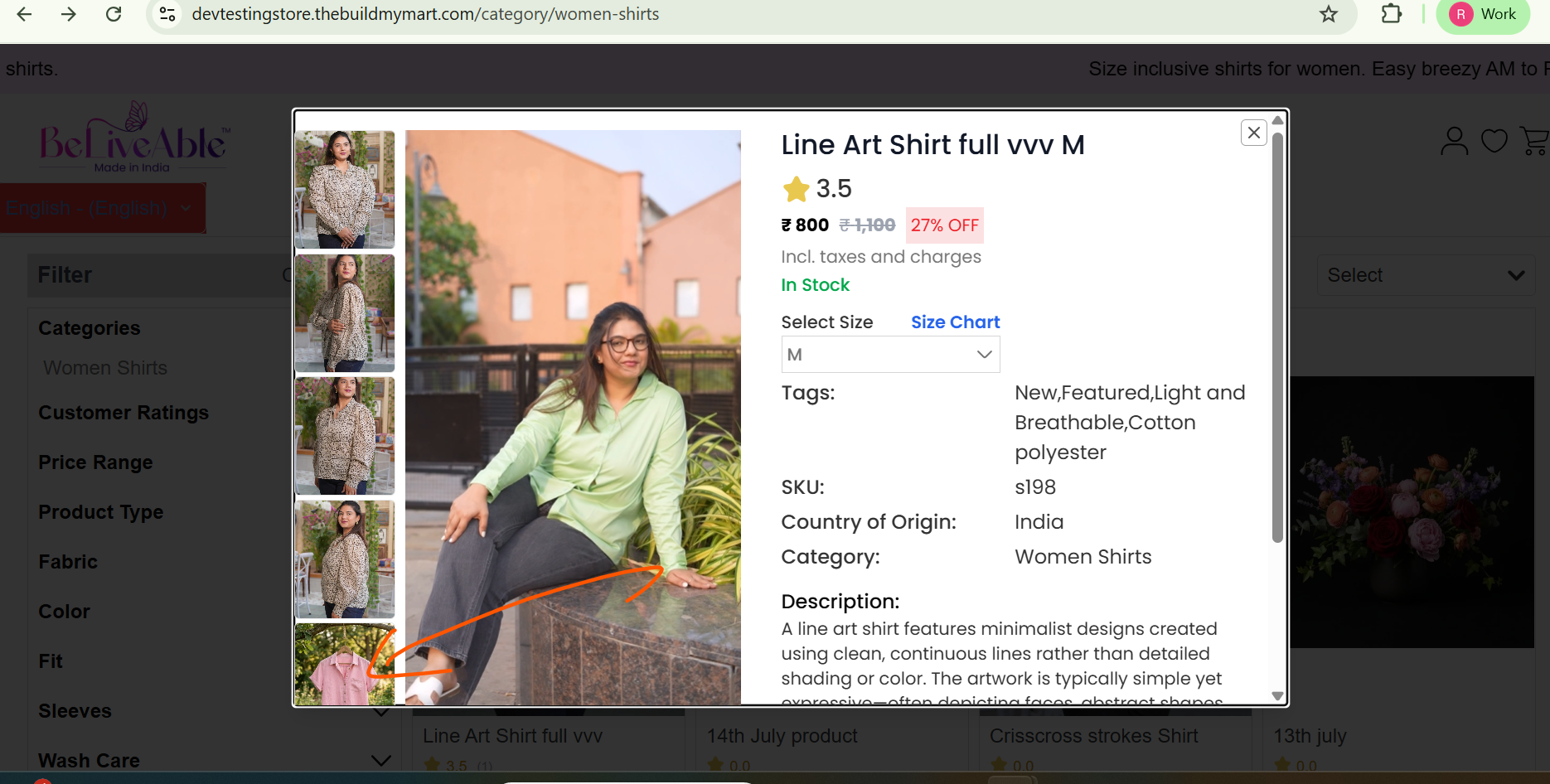Screen dimensions: 1550x784
Task: Open the Work profile button
Action: pos(1484,14)
